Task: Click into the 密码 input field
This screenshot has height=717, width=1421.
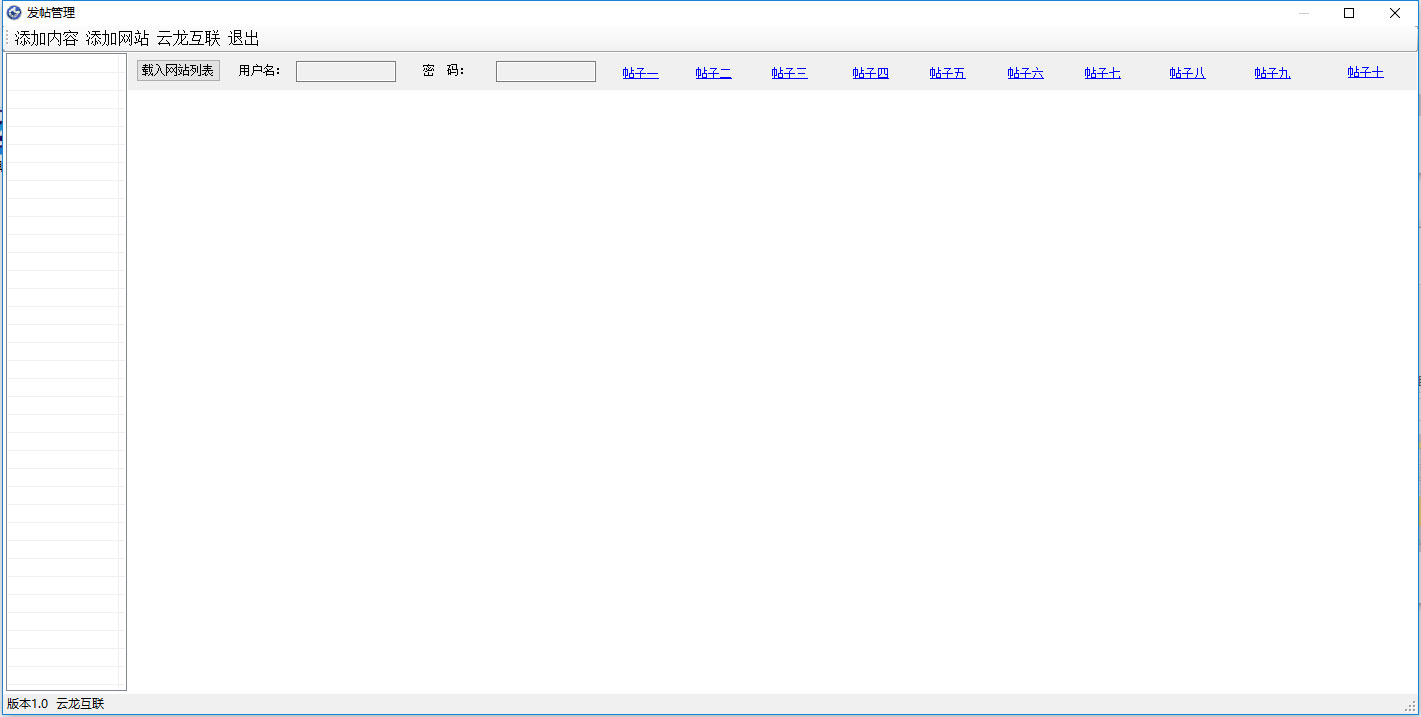Action: point(545,72)
